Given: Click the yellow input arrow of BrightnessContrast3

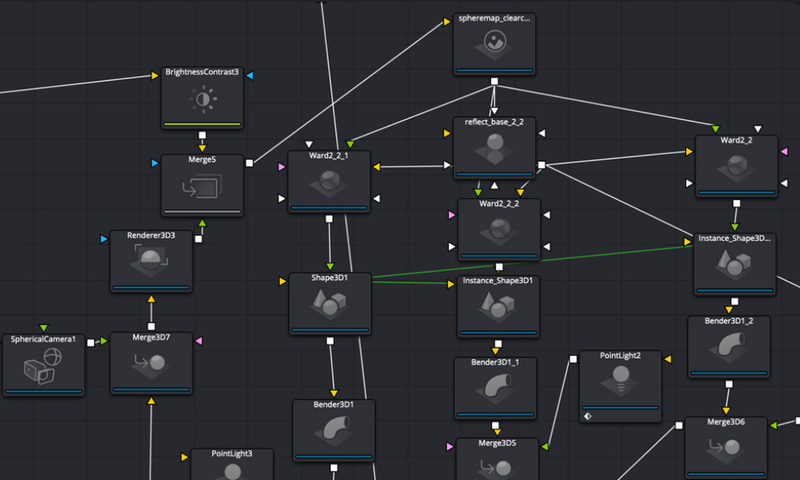Looking at the screenshot, I should (155, 76).
